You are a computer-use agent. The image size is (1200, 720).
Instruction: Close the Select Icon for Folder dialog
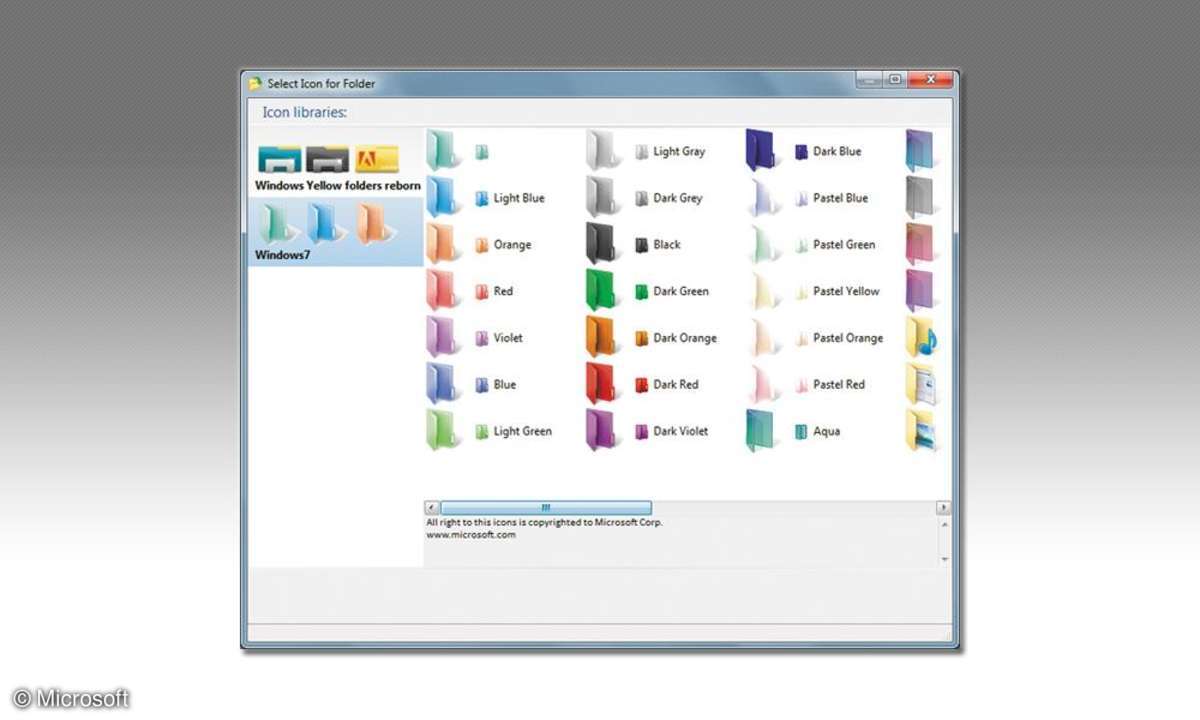pos(931,79)
